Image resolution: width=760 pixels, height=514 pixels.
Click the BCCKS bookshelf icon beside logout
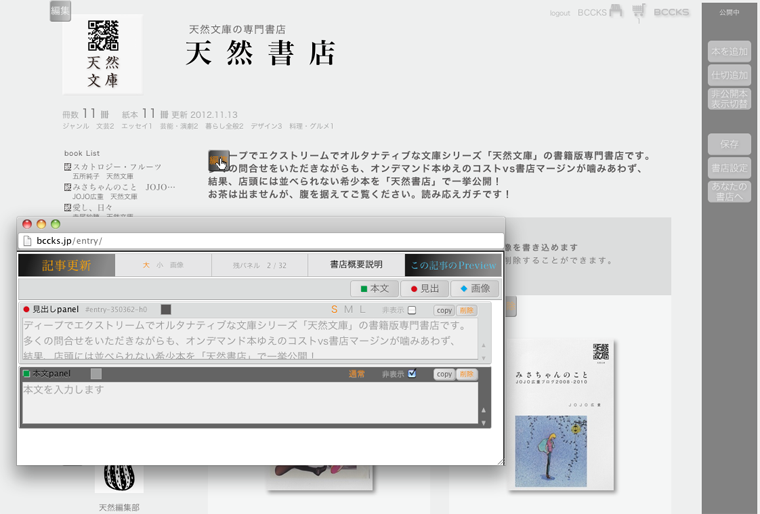[615, 12]
